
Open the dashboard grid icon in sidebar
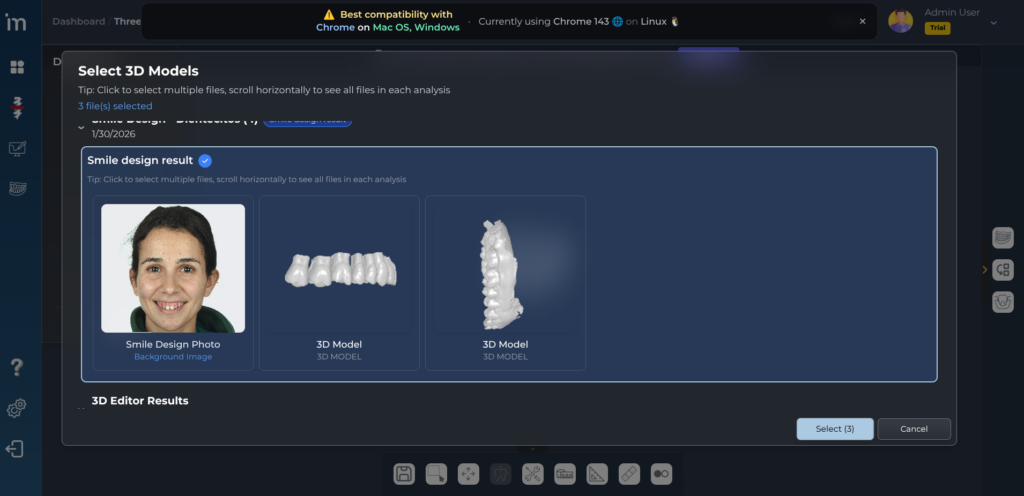(x=17, y=67)
